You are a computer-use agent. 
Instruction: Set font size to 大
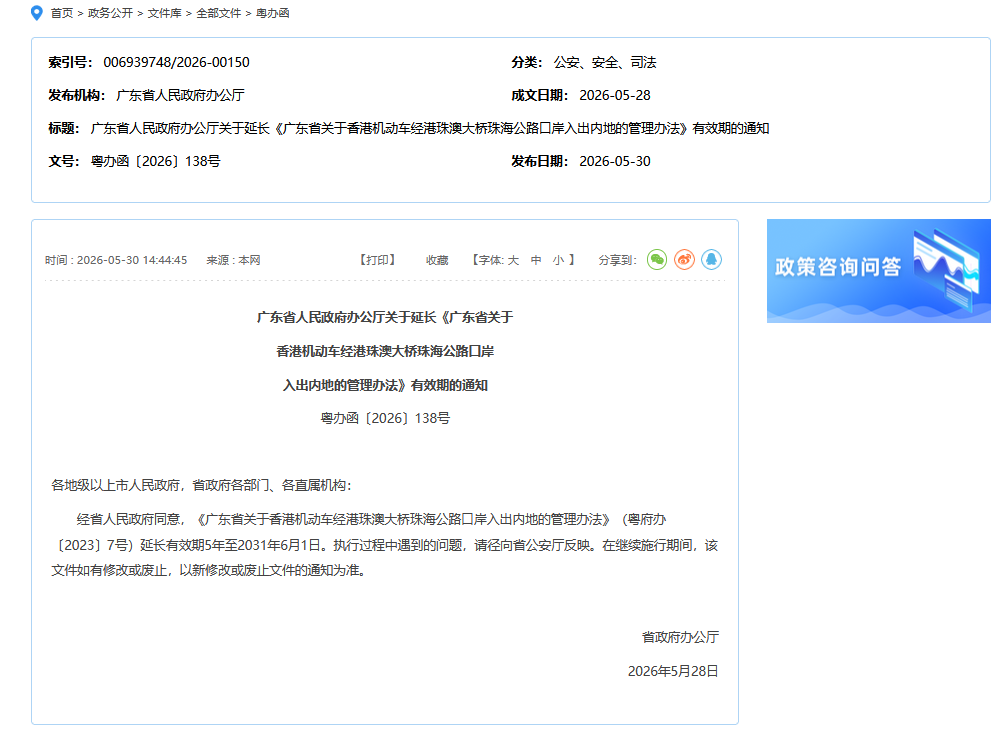point(513,260)
